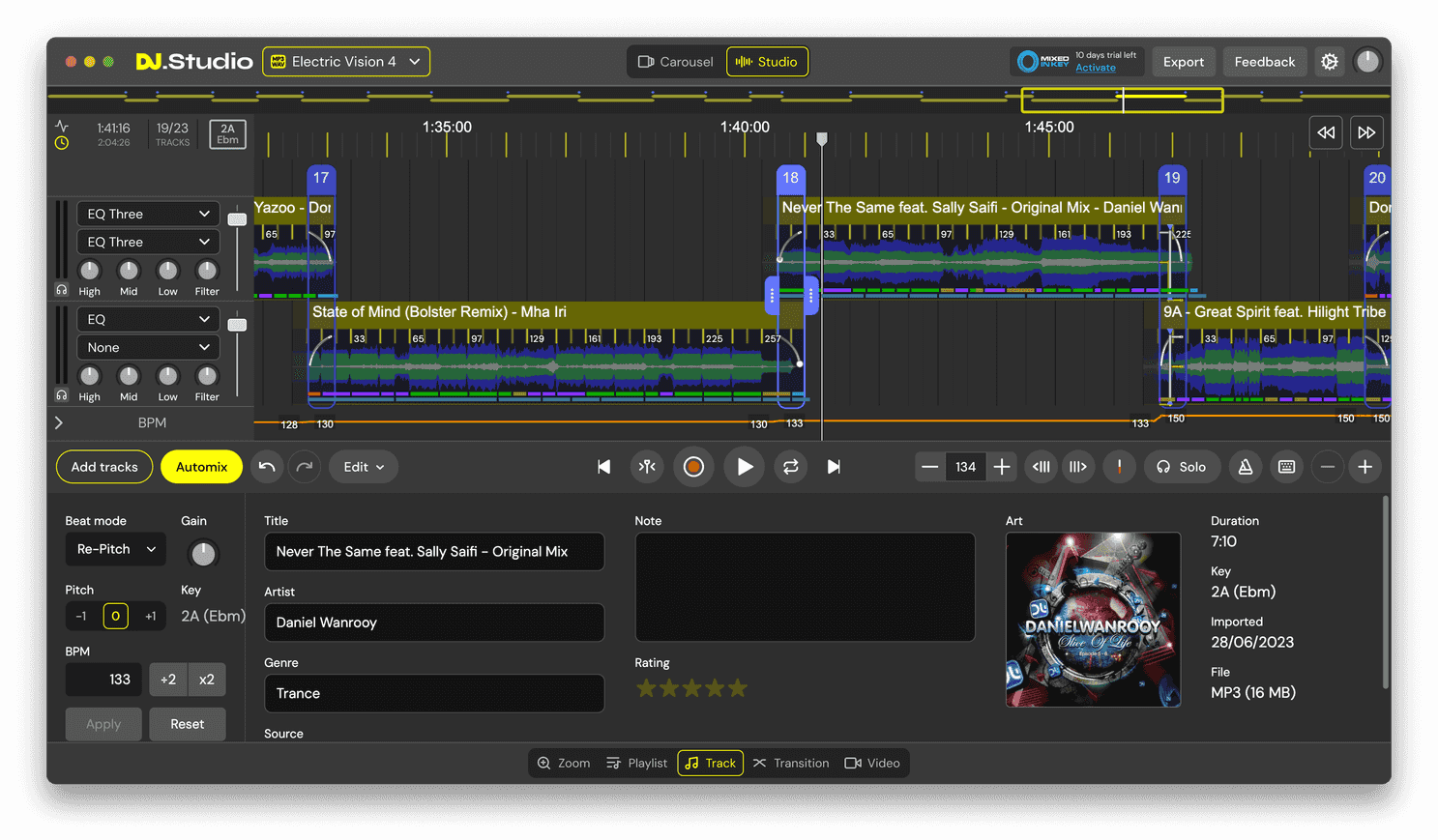Open the Re-Pitch beat mode dropdown
The width and height of the screenshot is (1438, 840).
click(x=115, y=549)
